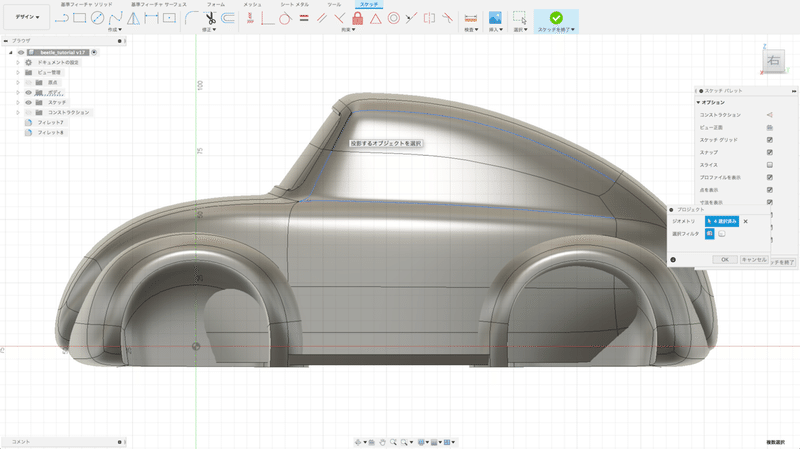Click キャンセル in the プロジェクト dialog

[752, 259]
